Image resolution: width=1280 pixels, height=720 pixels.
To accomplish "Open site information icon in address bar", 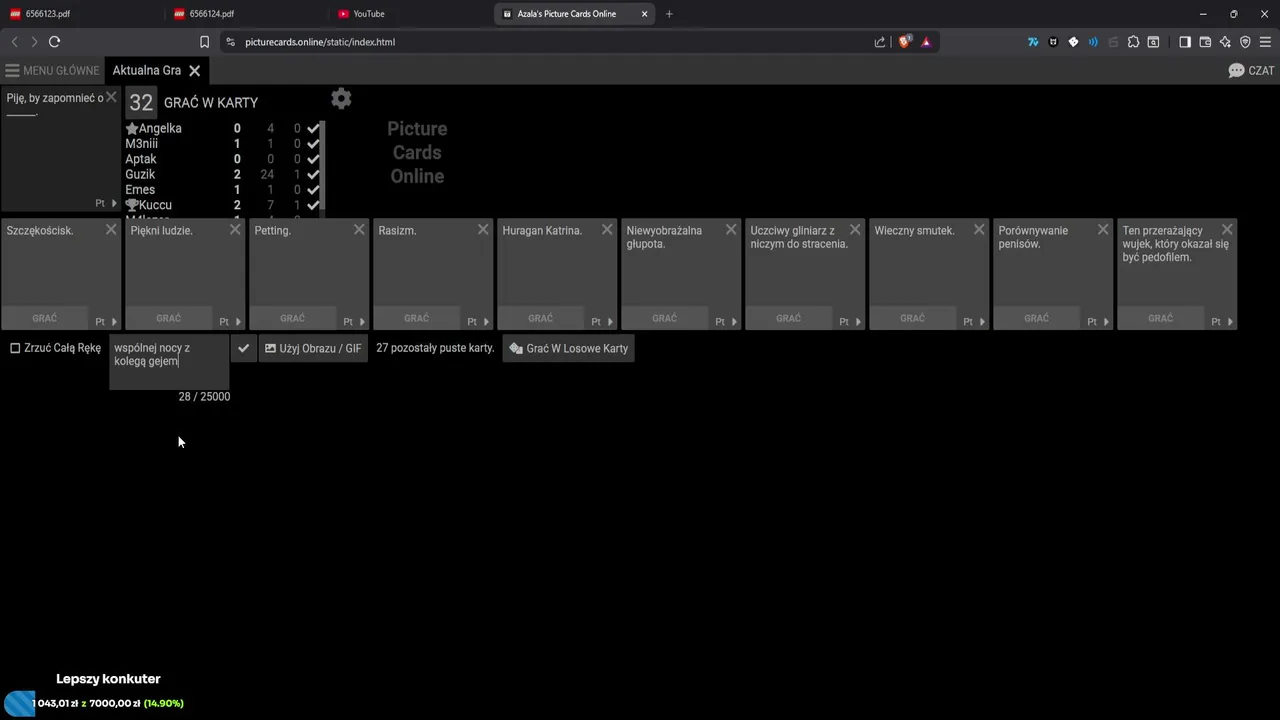I will (x=231, y=42).
